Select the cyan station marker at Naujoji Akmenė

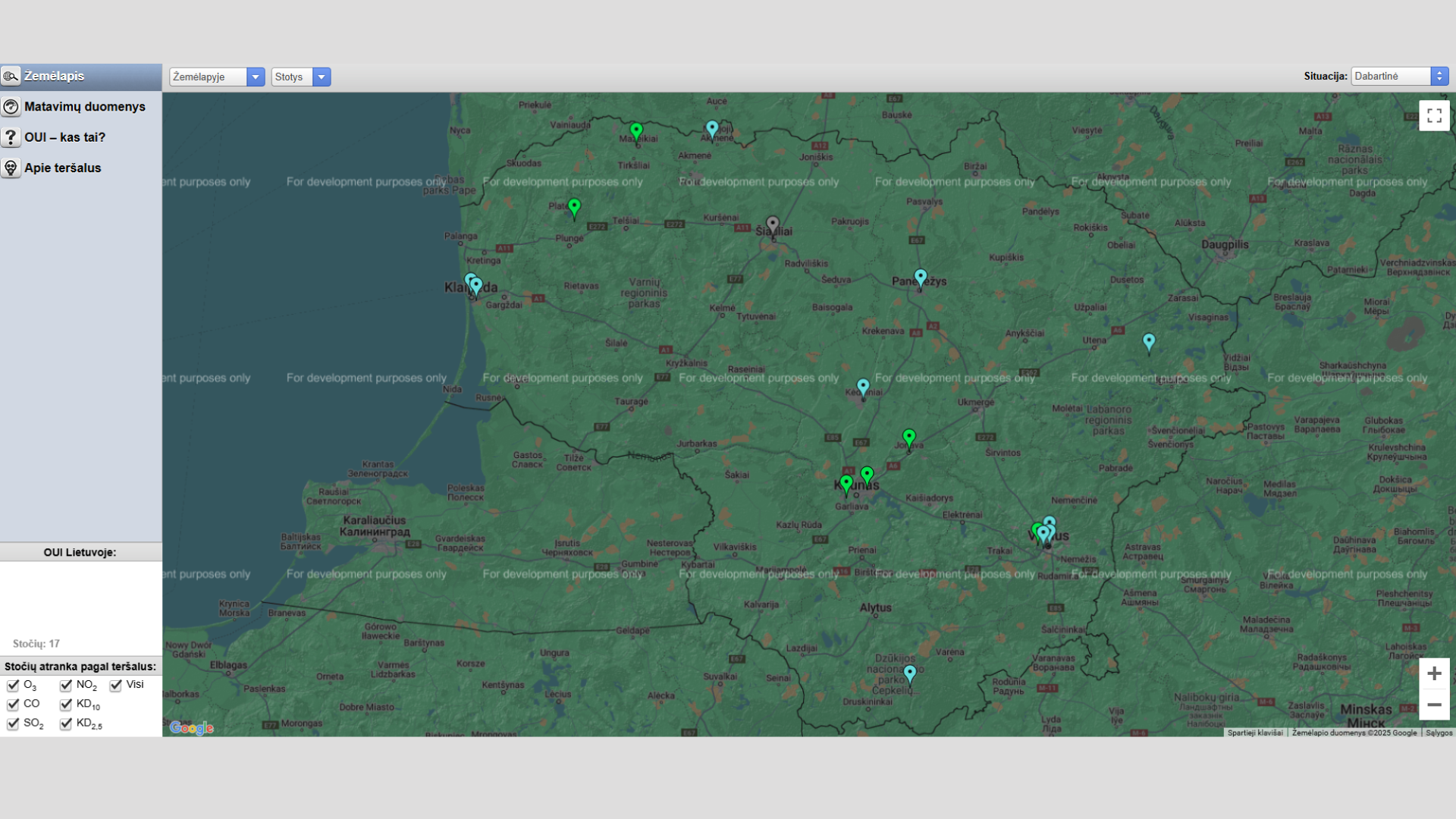click(711, 130)
